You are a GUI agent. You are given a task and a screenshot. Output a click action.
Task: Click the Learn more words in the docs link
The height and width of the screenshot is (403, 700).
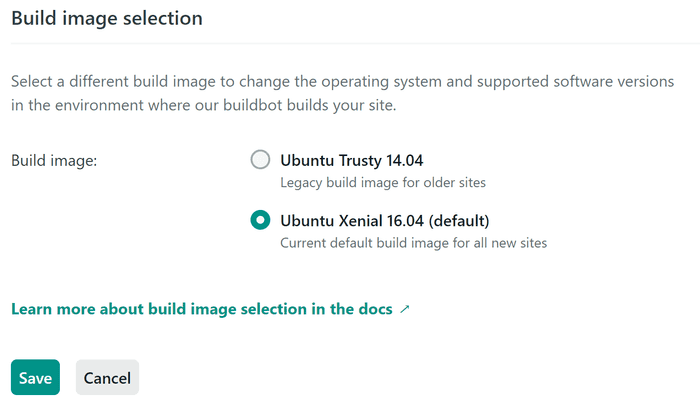[53, 309]
